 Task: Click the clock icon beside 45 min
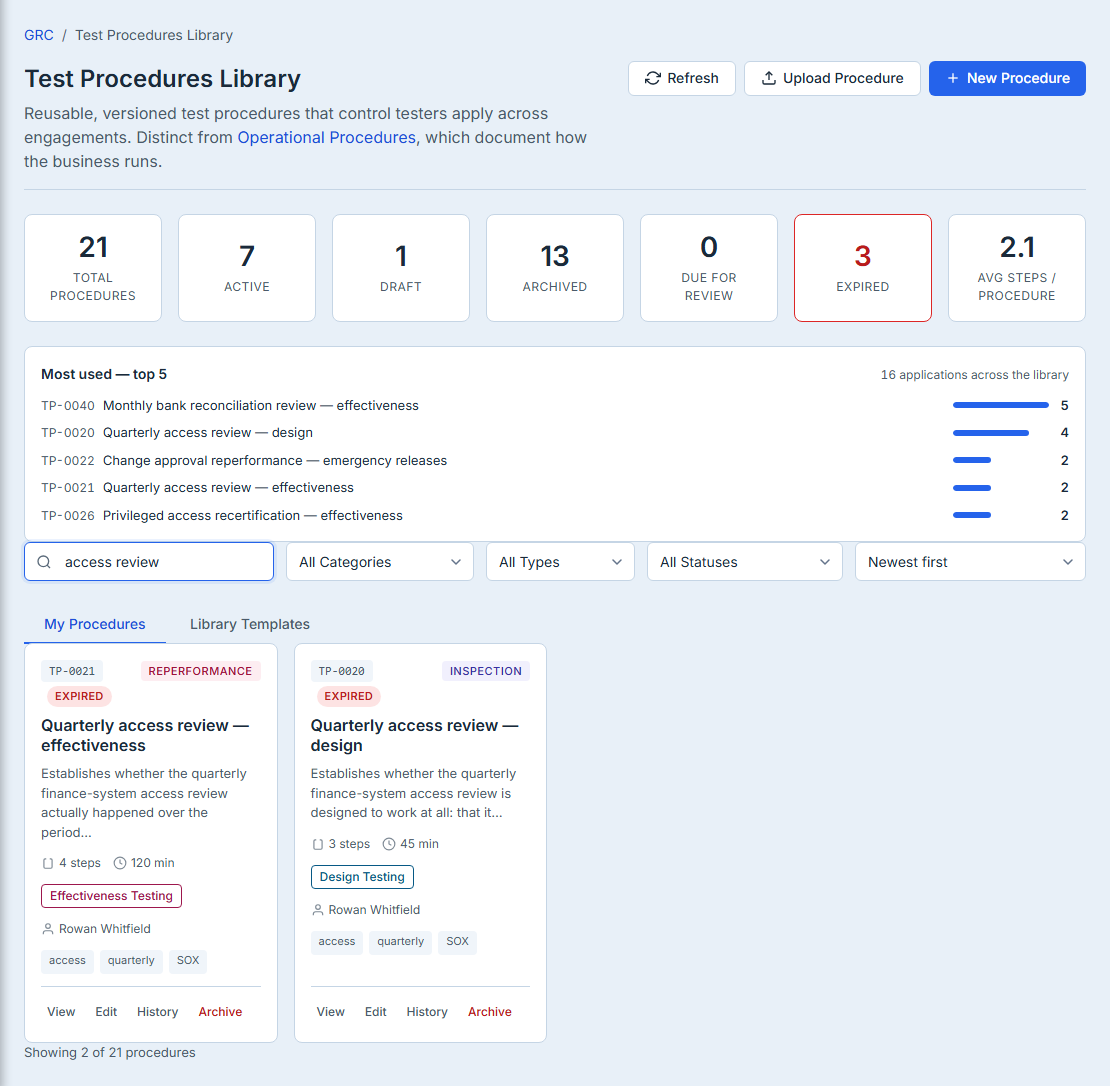(389, 844)
